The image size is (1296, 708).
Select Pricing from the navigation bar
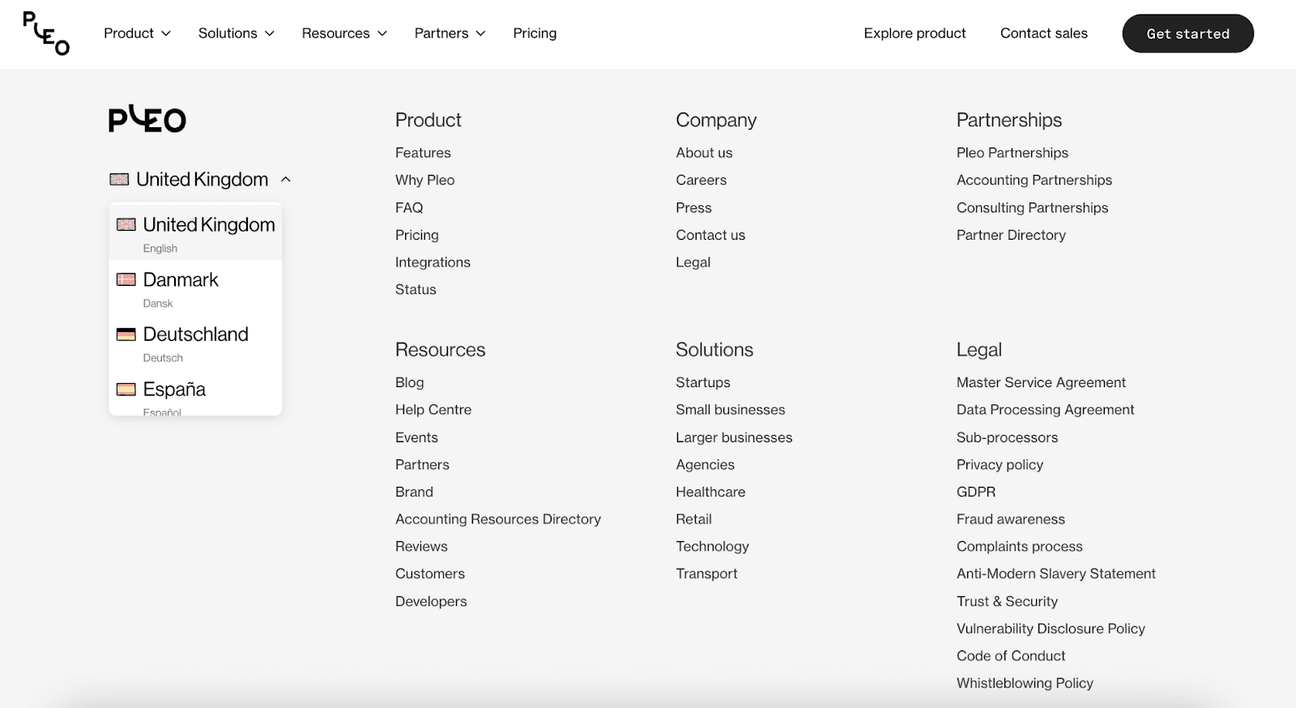(535, 32)
